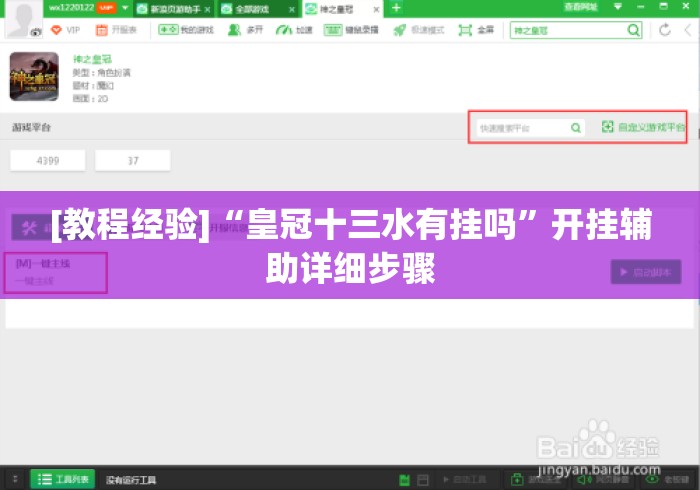
Task: Click the 启动脚本 start button
Action: tap(646, 272)
